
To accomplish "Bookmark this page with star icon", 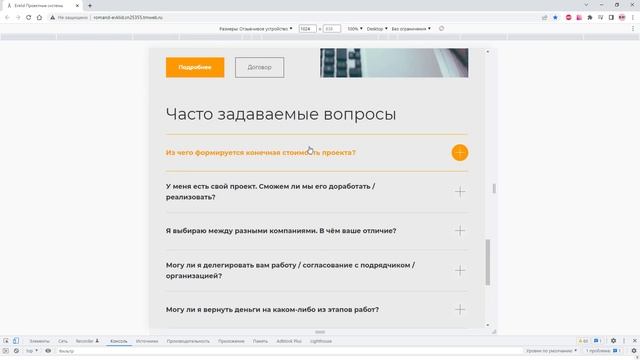I will 555,18.
